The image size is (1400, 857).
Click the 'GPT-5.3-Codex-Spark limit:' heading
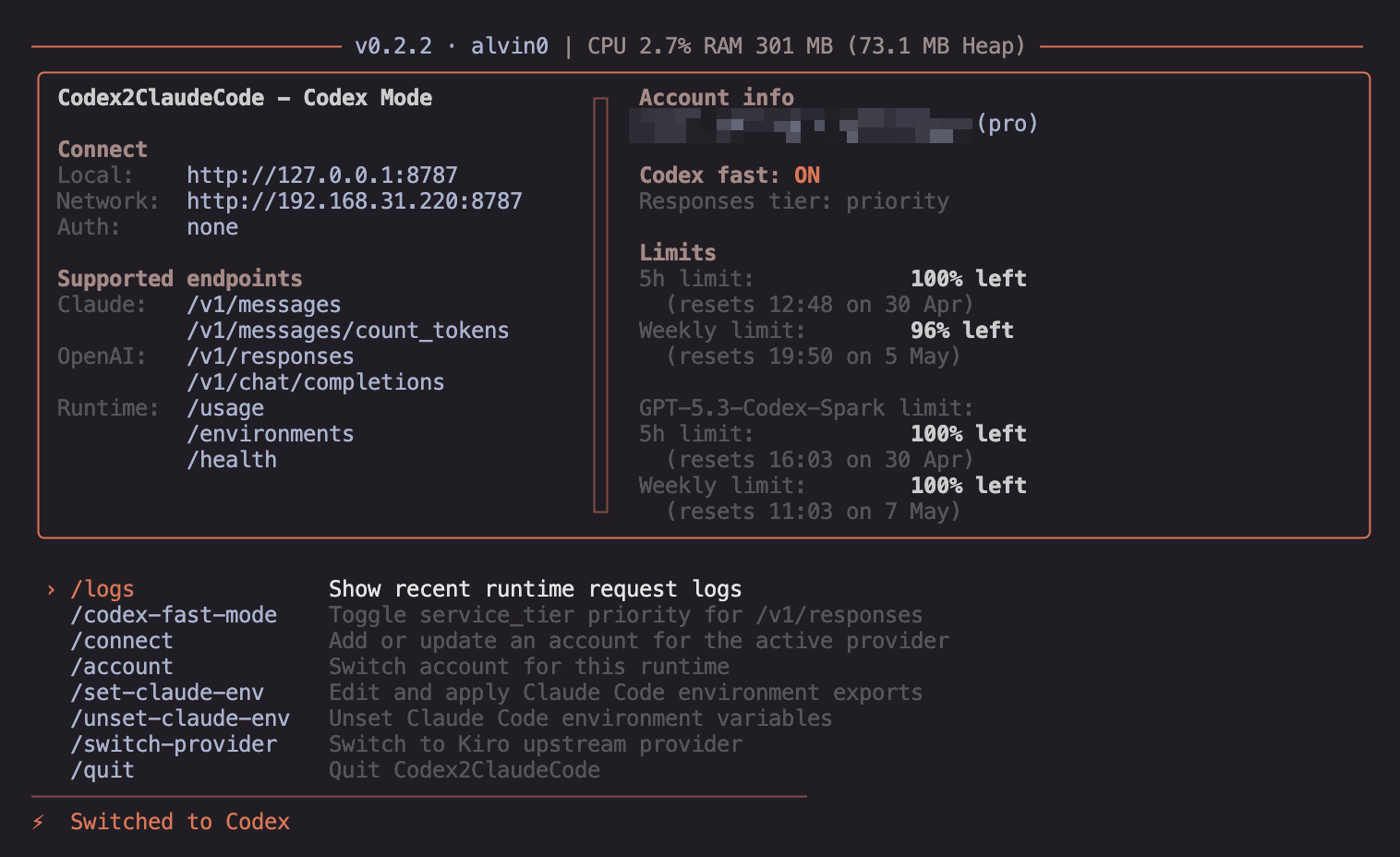(x=807, y=408)
